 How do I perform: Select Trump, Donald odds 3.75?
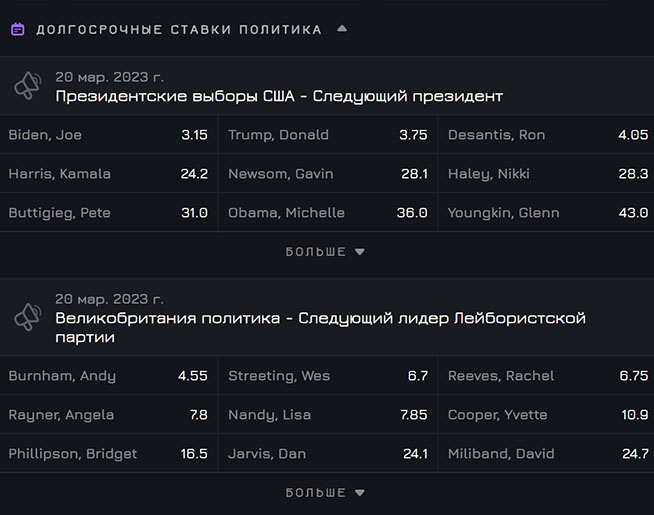tap(327, 135)
